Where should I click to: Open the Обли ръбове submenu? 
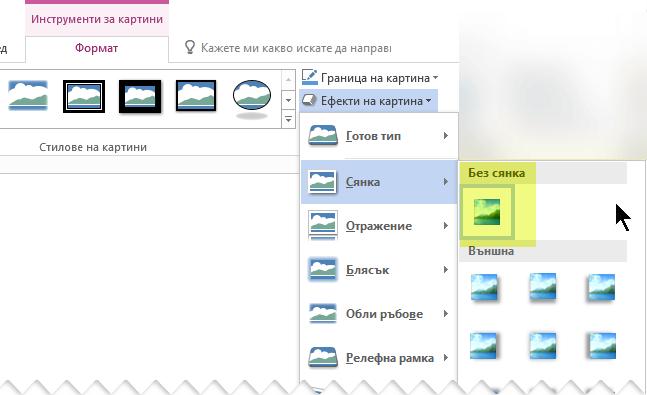point(379,314)
